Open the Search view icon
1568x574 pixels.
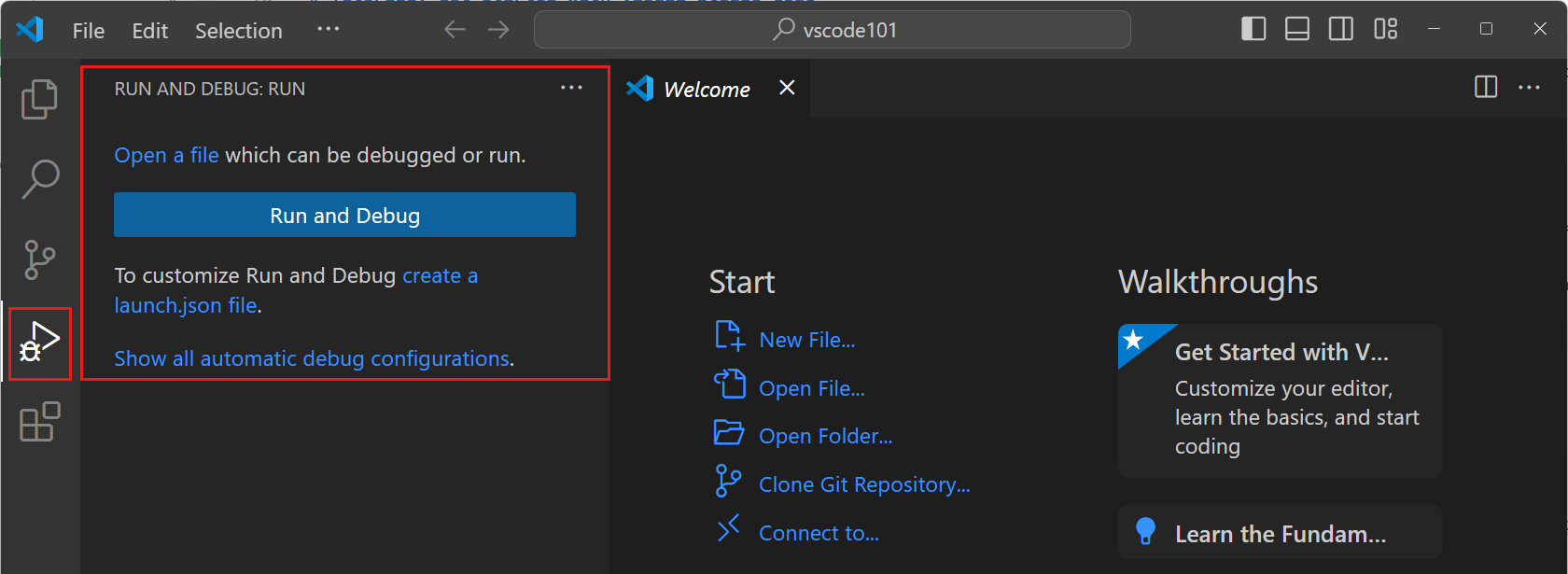point(39,179)
